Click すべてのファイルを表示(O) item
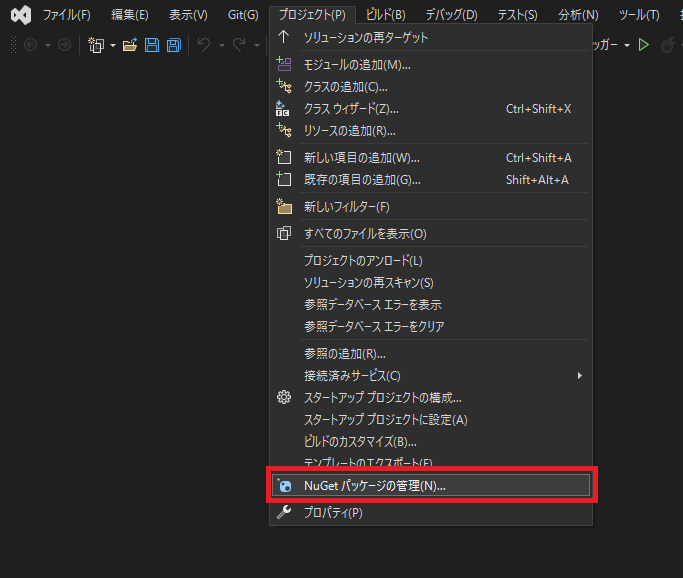Screen dimensions: 683x578 [364, 234]
